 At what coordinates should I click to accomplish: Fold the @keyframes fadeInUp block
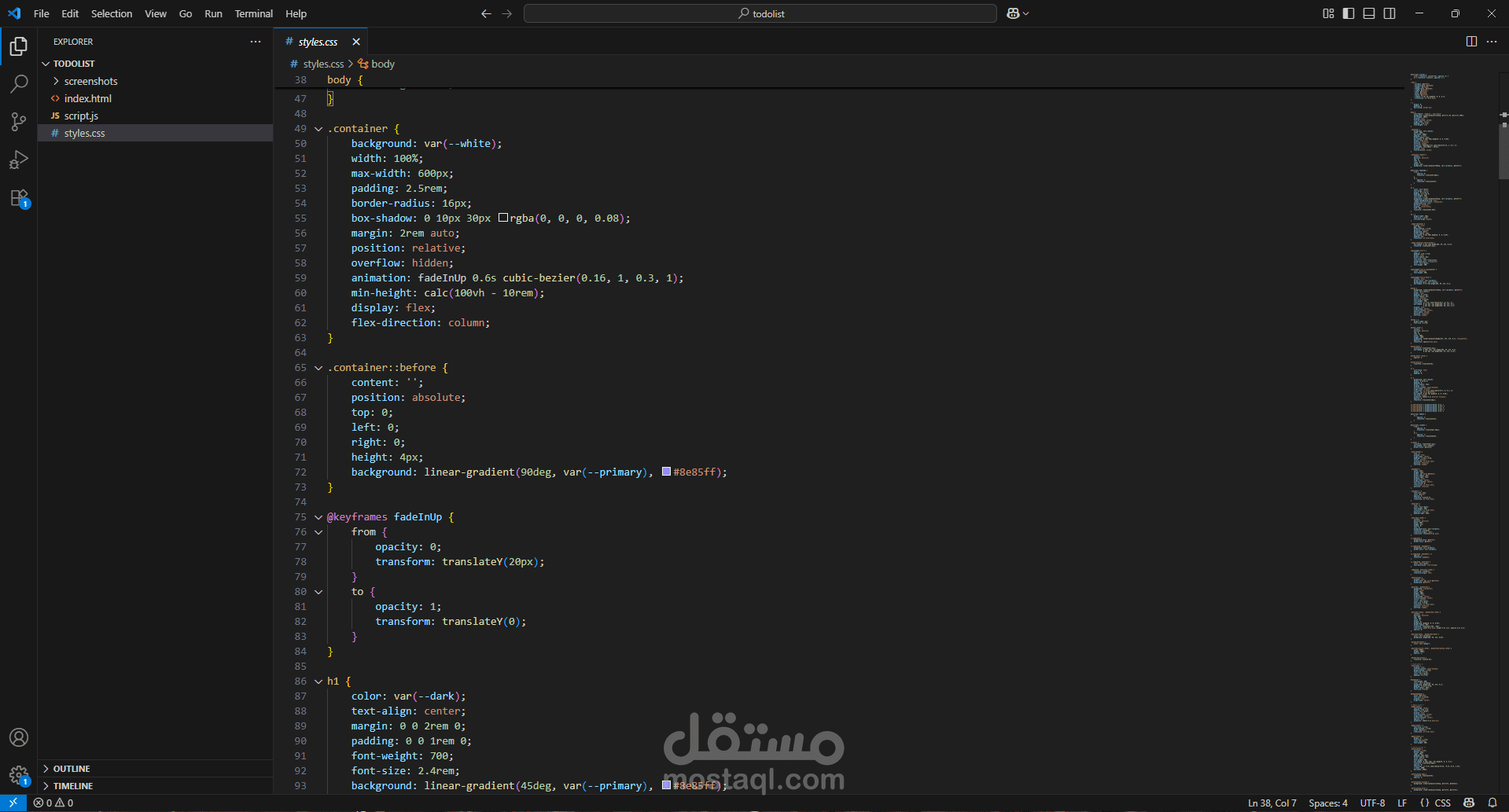click(x=318, y=517)
